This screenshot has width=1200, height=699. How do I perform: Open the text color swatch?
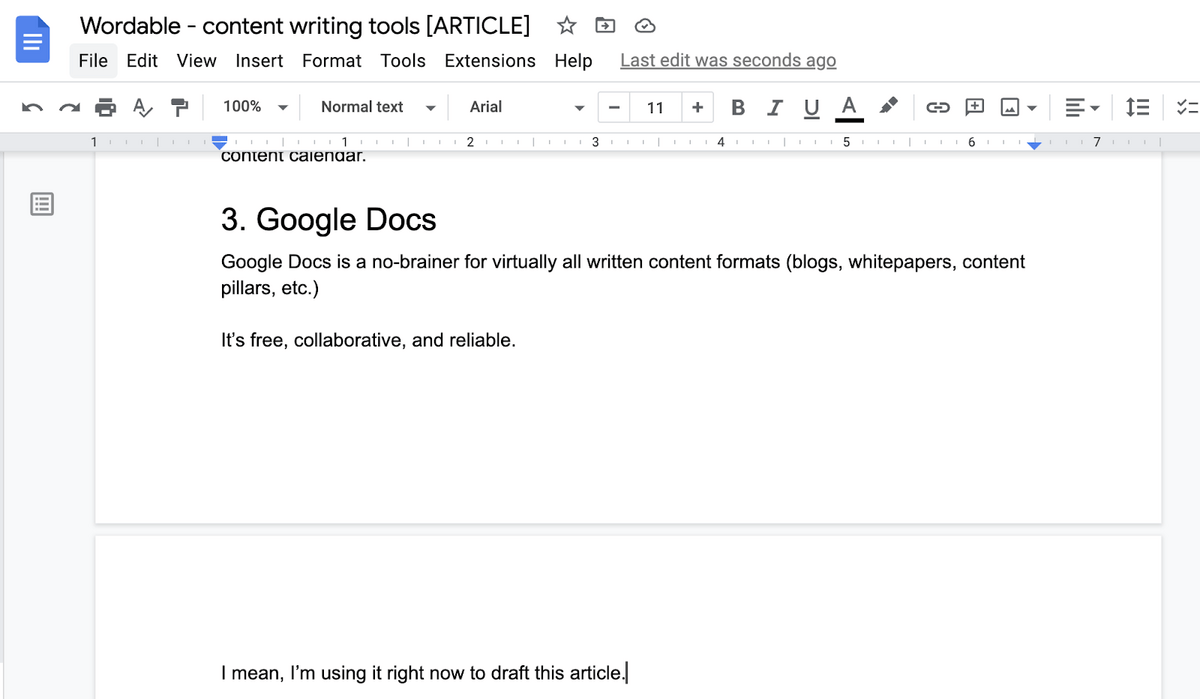tap(849, 107)
